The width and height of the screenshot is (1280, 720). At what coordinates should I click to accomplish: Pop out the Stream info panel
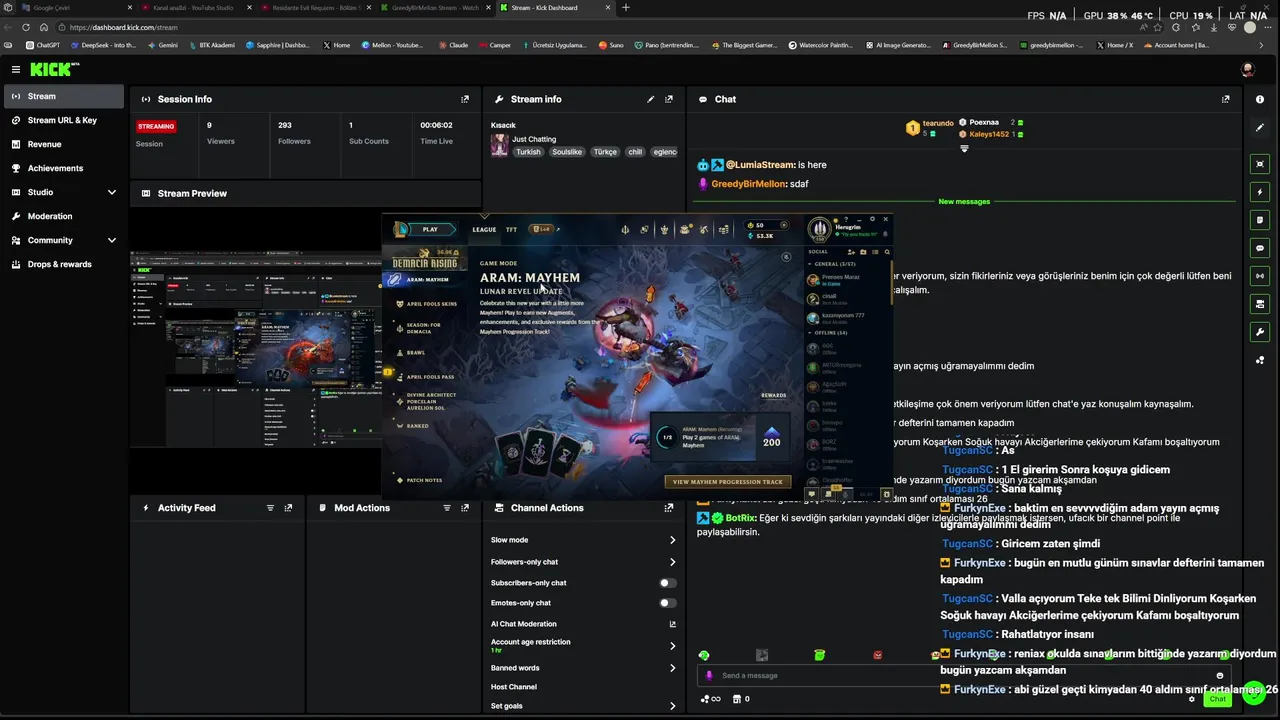[669, 99]
